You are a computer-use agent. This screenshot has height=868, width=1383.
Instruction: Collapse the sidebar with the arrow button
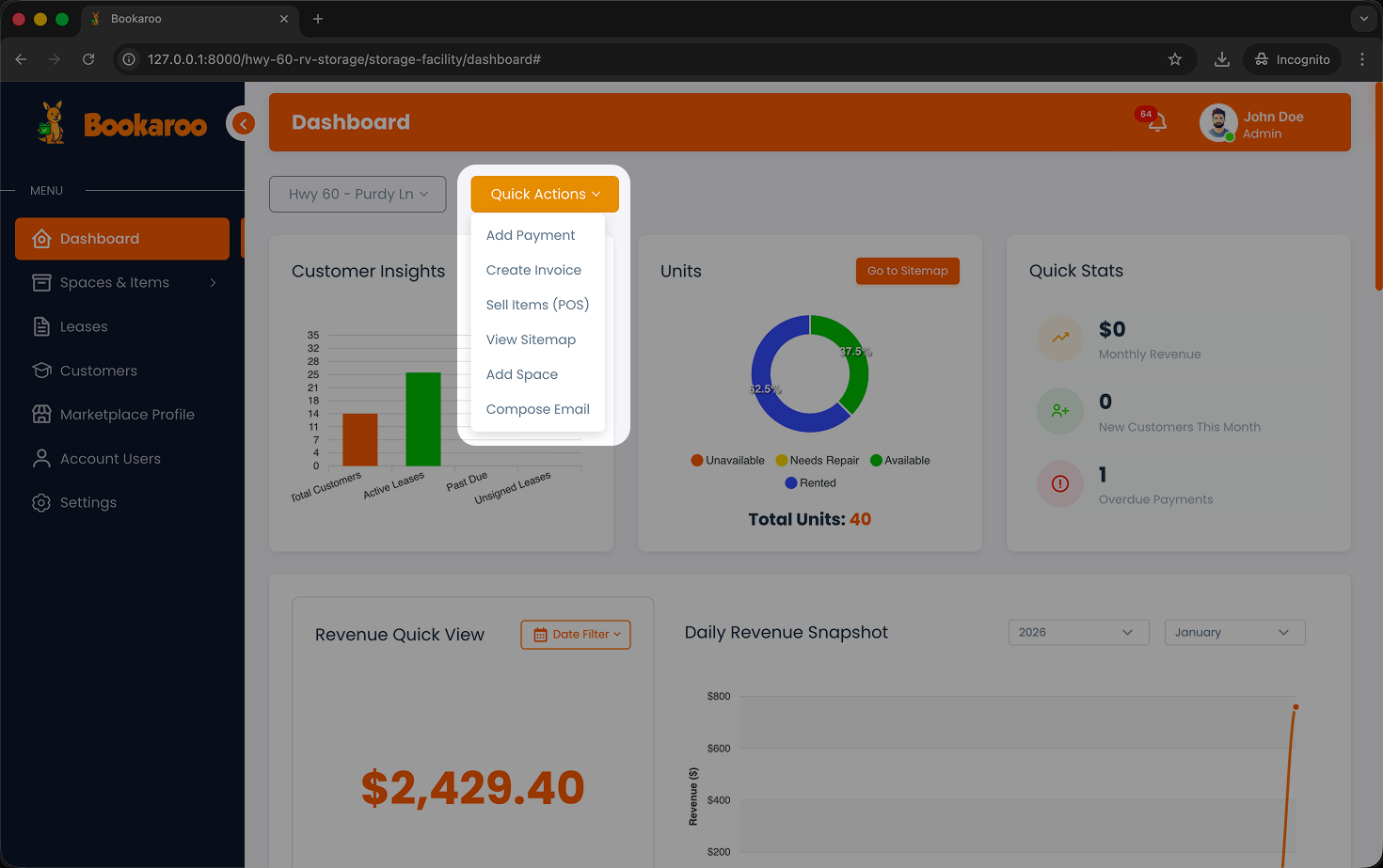pos(243,123)
